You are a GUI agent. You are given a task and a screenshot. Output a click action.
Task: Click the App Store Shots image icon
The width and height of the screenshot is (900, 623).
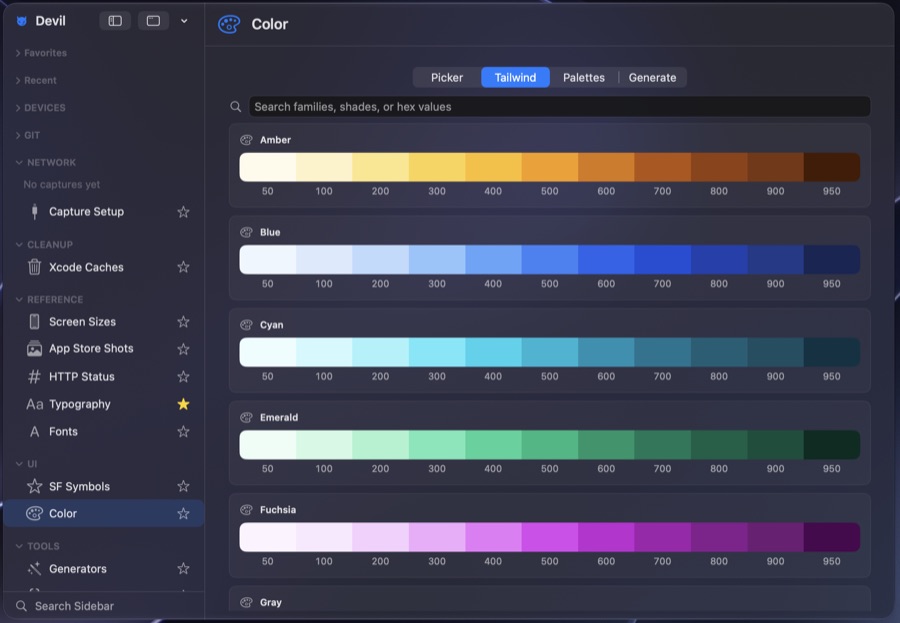click(34, 349)
